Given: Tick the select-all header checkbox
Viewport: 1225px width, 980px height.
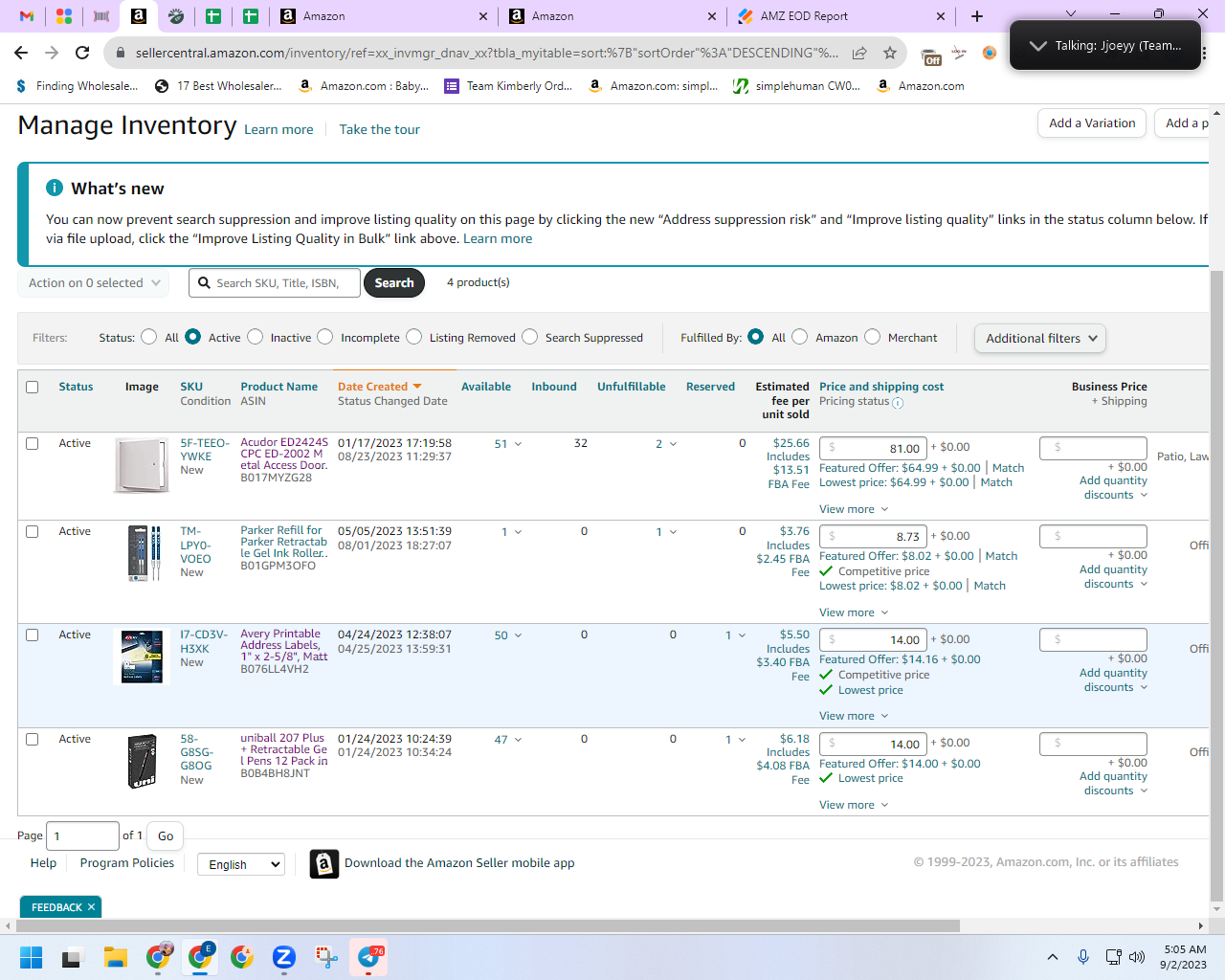Looking at the screenshot, I should tap(33, 387).
